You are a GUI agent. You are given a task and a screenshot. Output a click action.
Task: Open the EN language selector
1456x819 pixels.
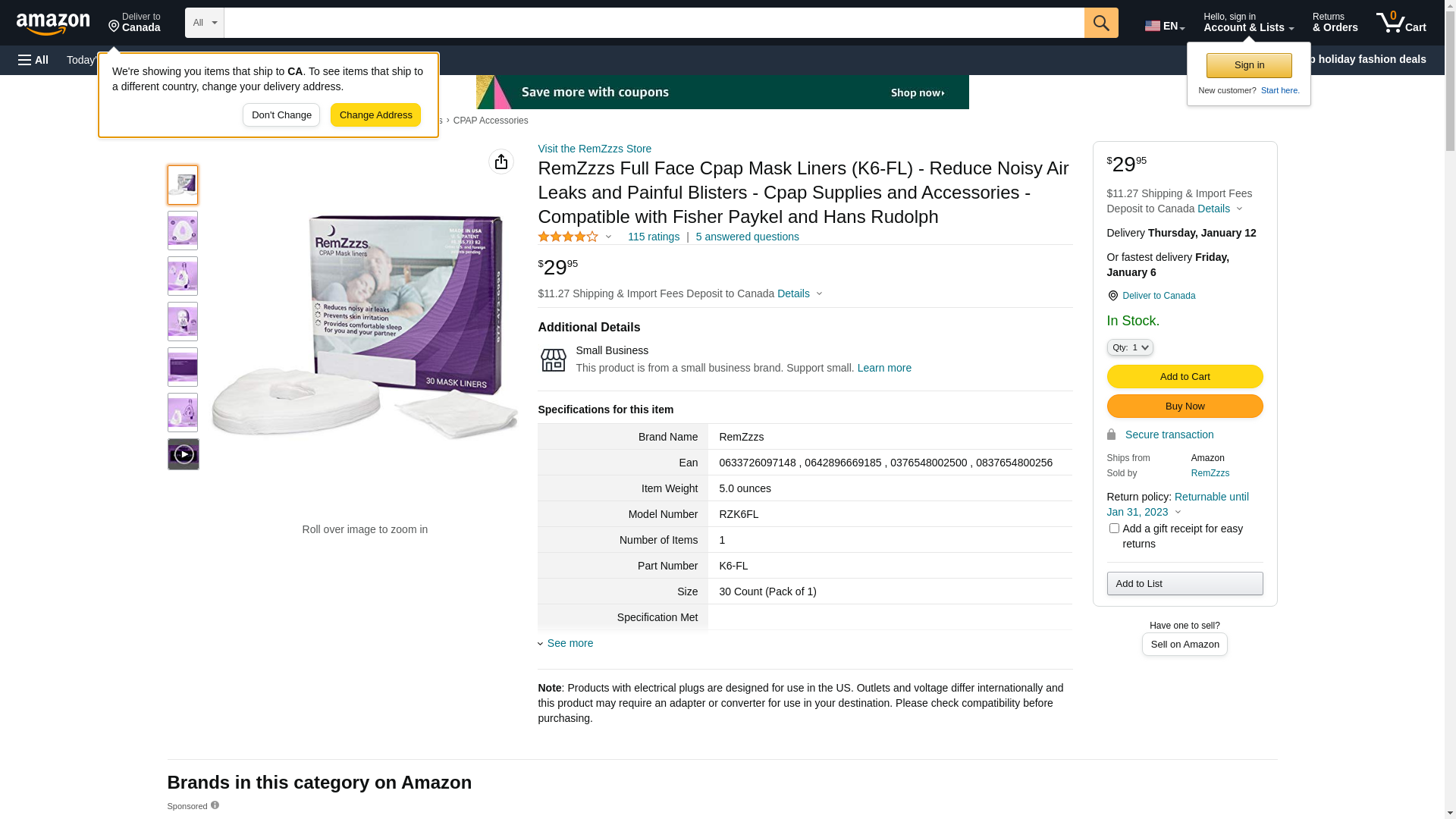[1165, 26]
